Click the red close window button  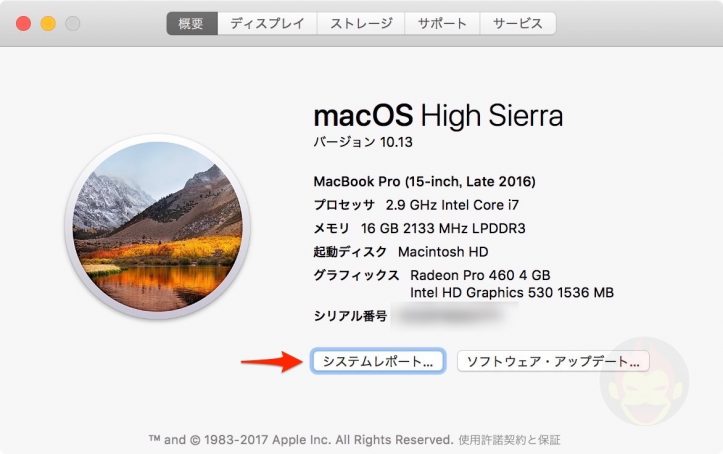[24, 23]
